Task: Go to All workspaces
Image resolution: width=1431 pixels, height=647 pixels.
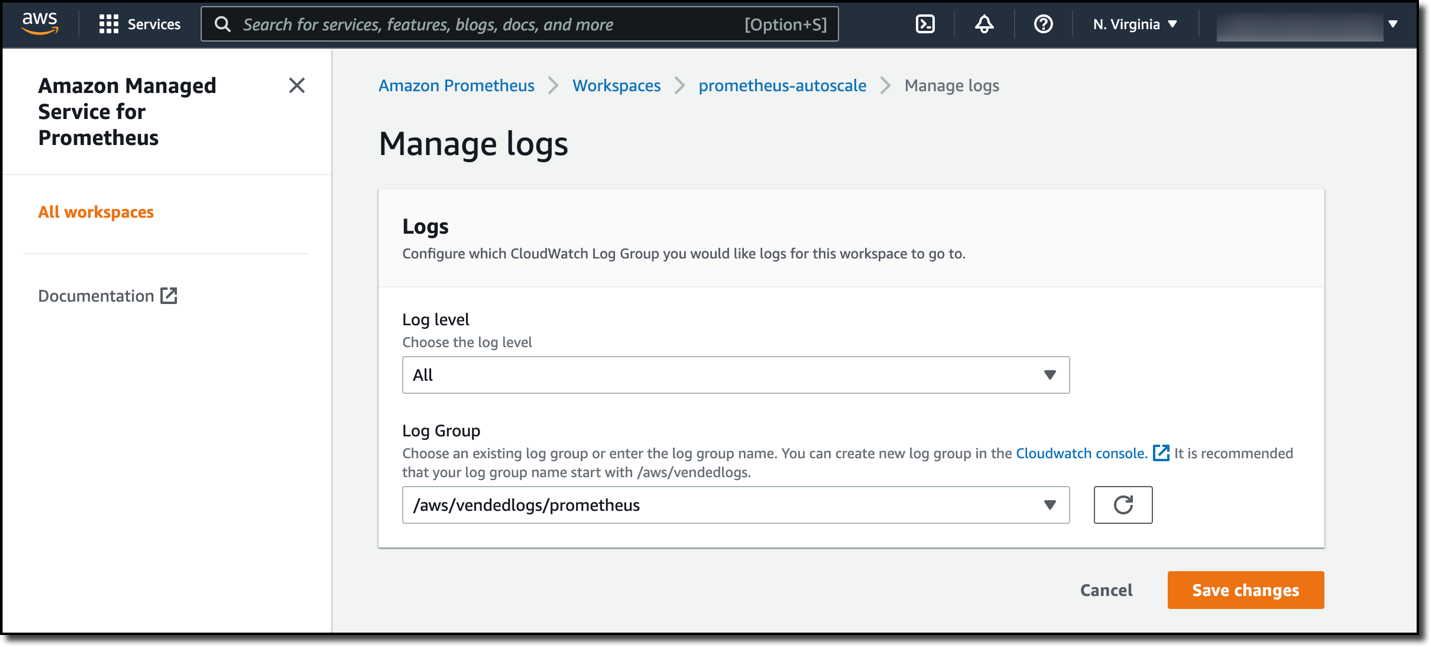Action: tap(96, 212)
